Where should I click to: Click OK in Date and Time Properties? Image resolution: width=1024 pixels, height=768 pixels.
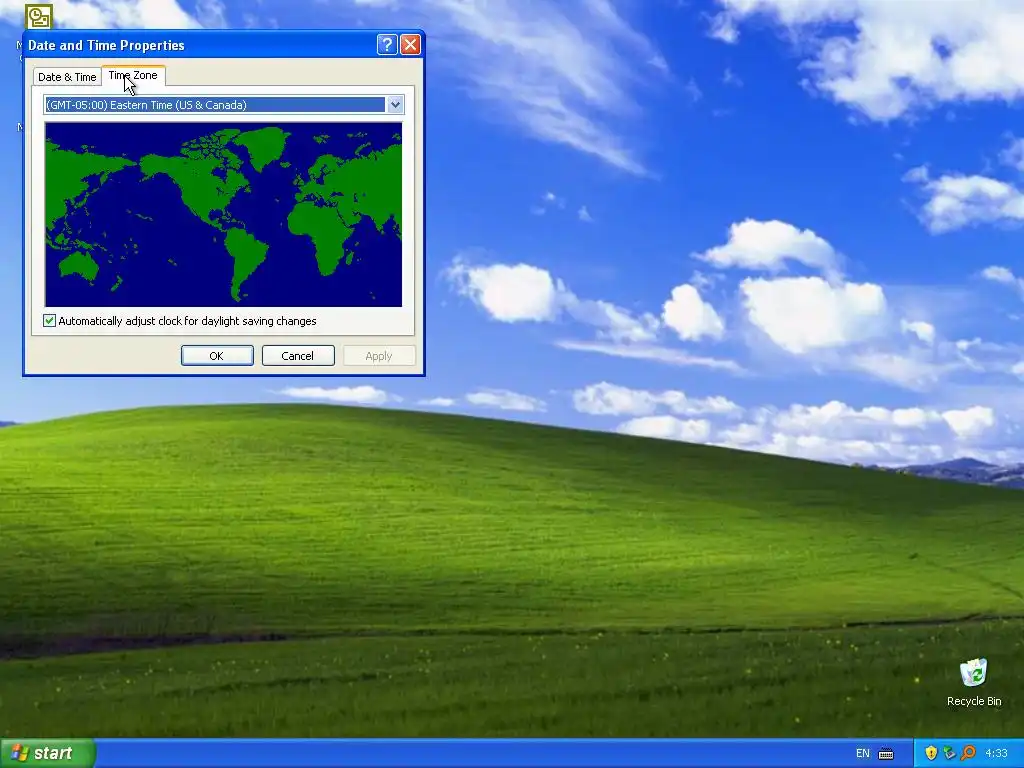coord(217,356)
